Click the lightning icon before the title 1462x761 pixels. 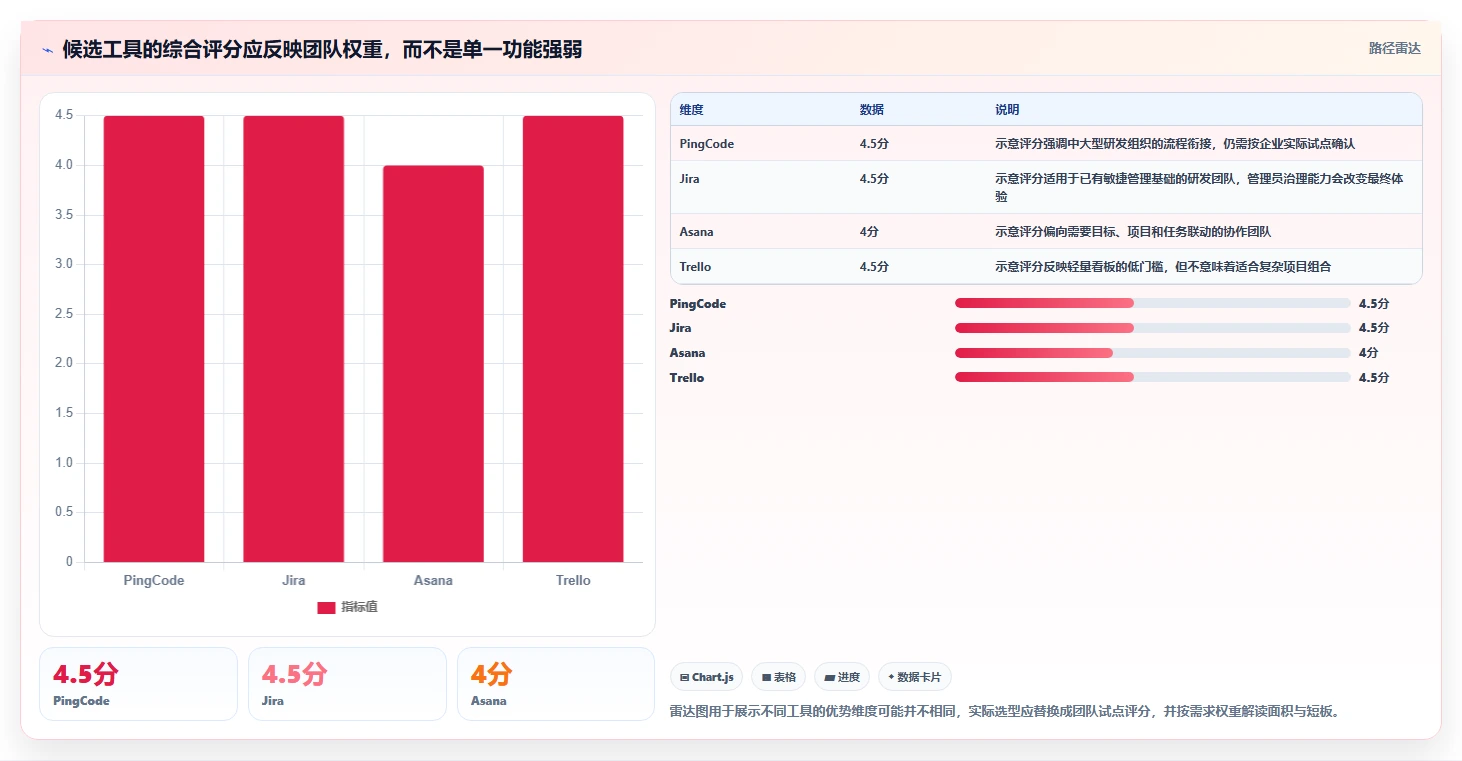pos(48,50)
